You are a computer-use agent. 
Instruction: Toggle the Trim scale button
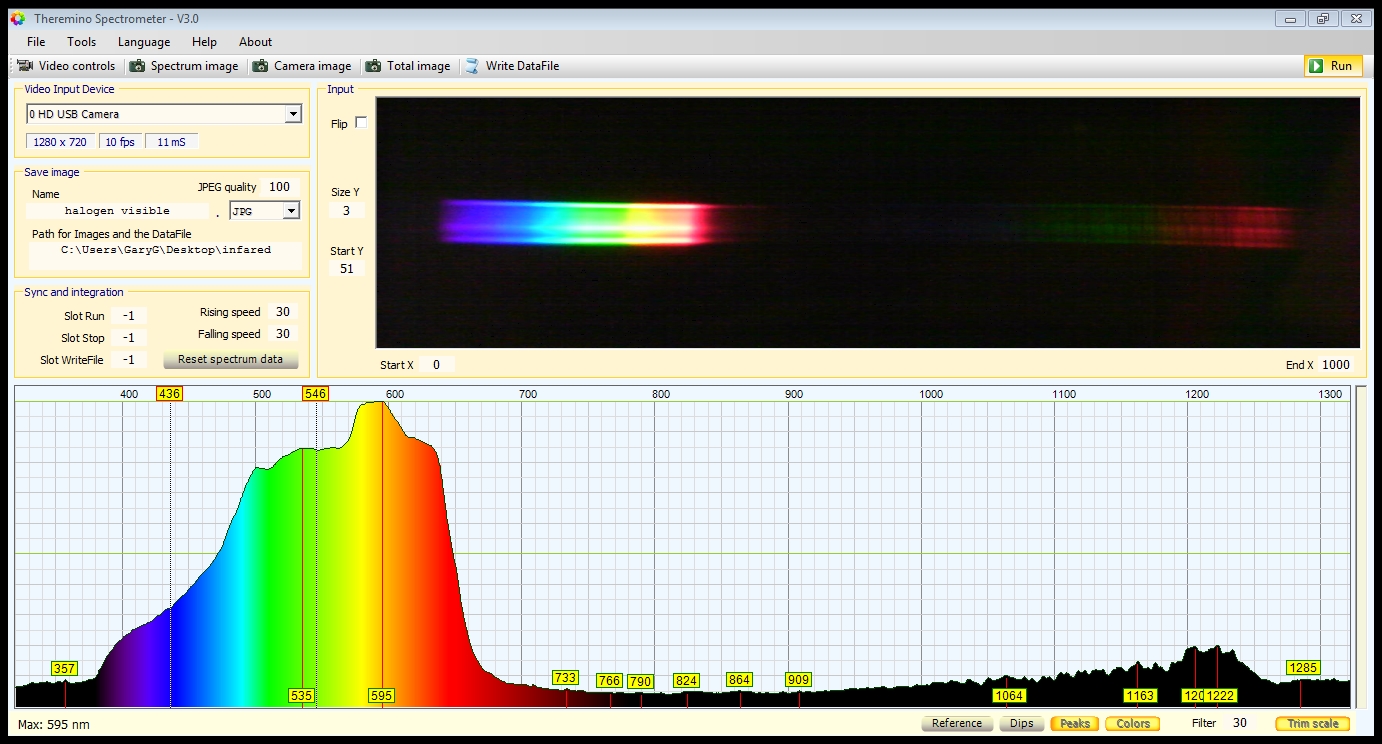tap(1312, 723)
